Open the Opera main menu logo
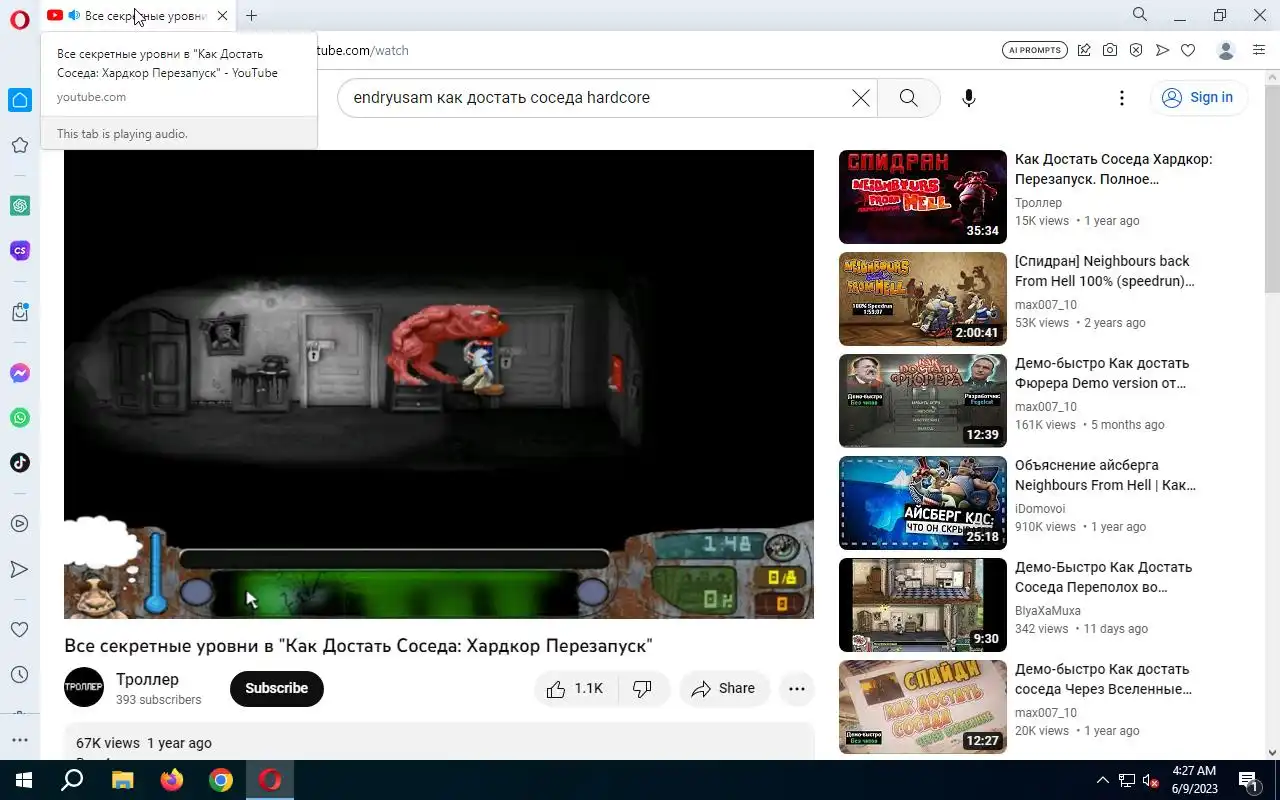Image resolution: width=1280 pixels, height=800 pixels. pos(19,19)
